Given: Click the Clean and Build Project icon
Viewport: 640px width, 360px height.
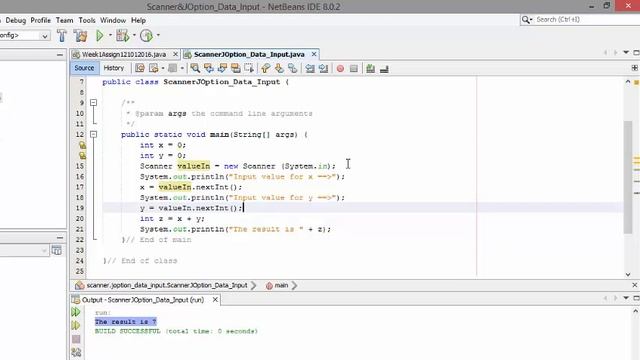Looking at the screenshot, I should (80, 36).
